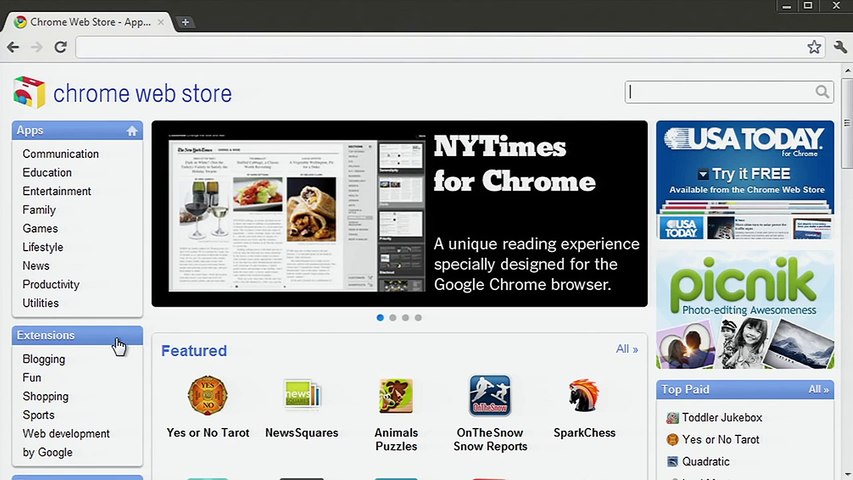Open the Yes or No Tarot featured icon
The image size is (853, 480).
(x=207, y=395)
